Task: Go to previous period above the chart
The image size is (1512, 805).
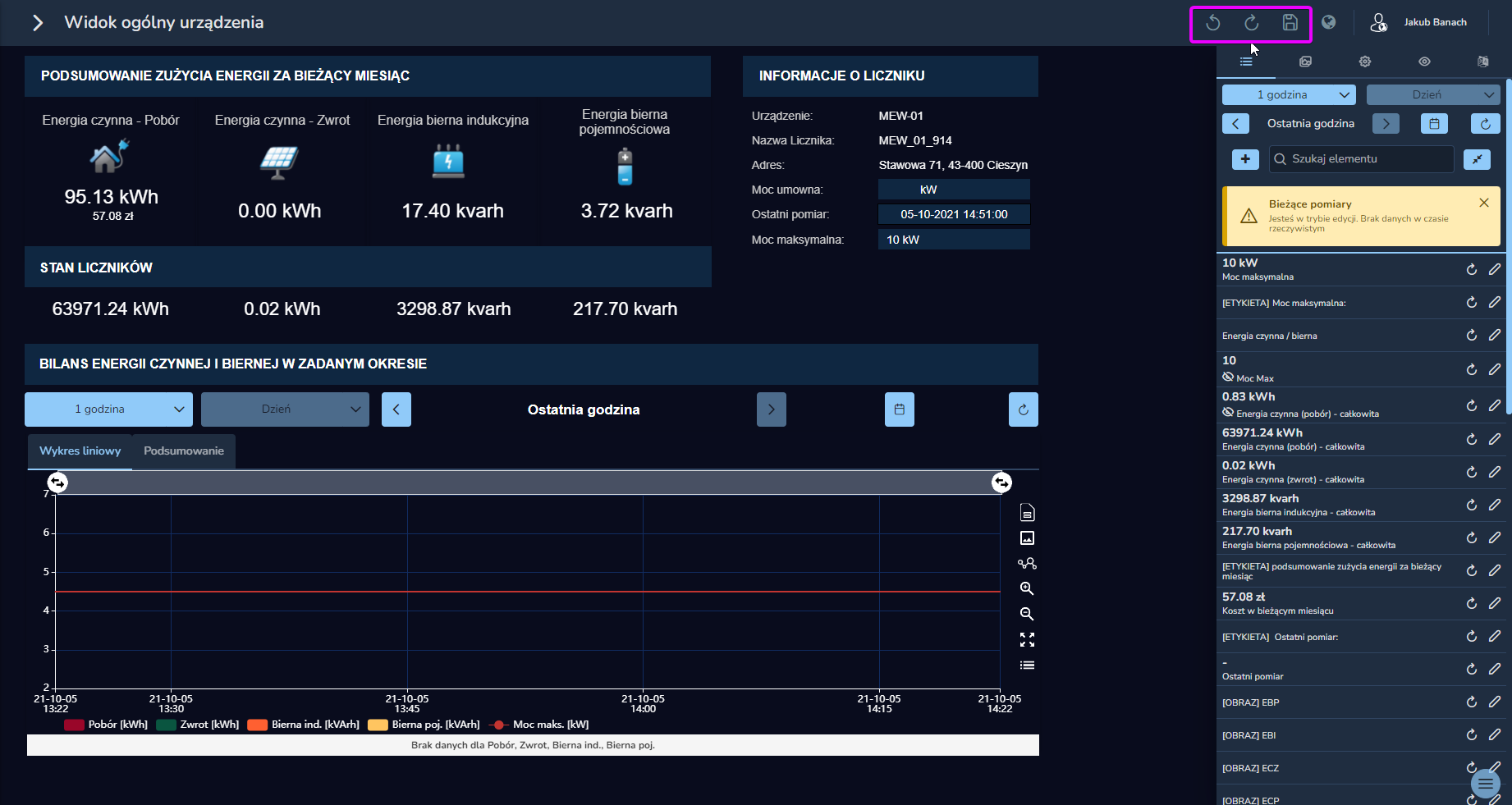Action: click(x=396, y=409)
